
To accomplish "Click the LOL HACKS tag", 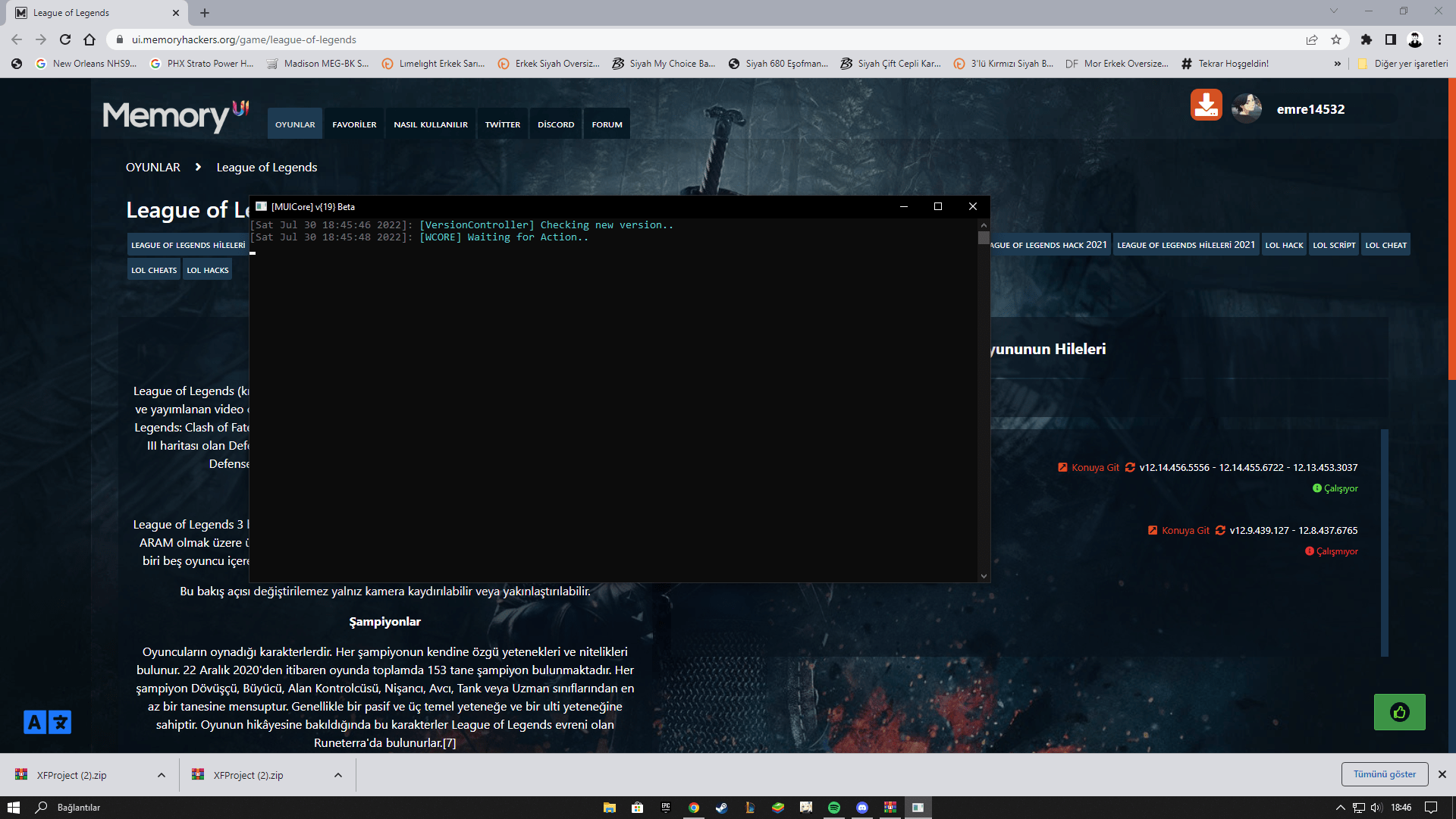I will click(208, 270).
